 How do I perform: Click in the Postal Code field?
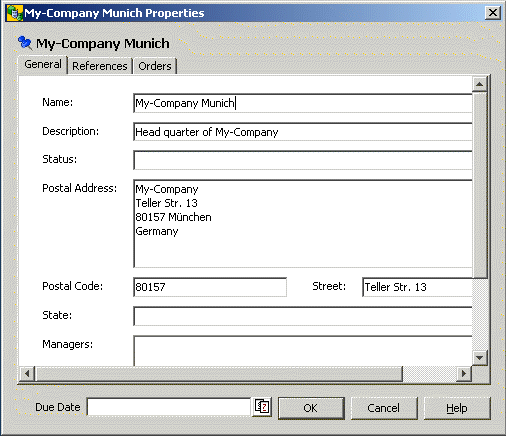(210, 287)
